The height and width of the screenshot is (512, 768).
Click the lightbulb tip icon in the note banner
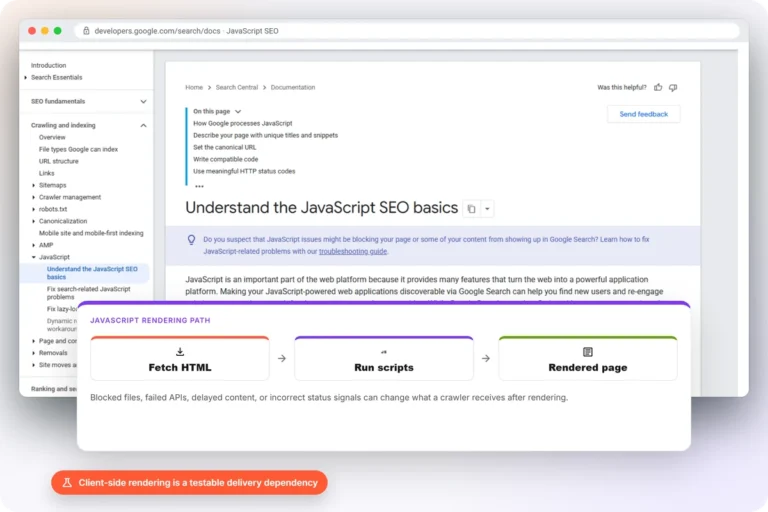coord(192,240)
